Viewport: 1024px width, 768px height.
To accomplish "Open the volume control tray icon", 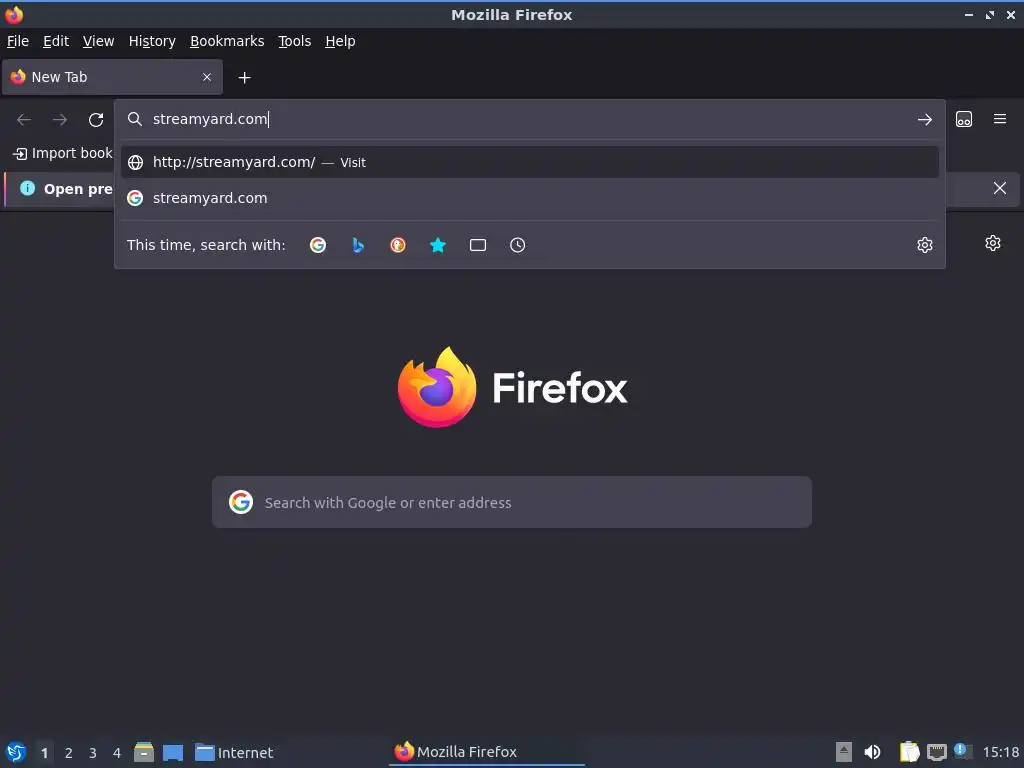I will click(x=872, y=752).
